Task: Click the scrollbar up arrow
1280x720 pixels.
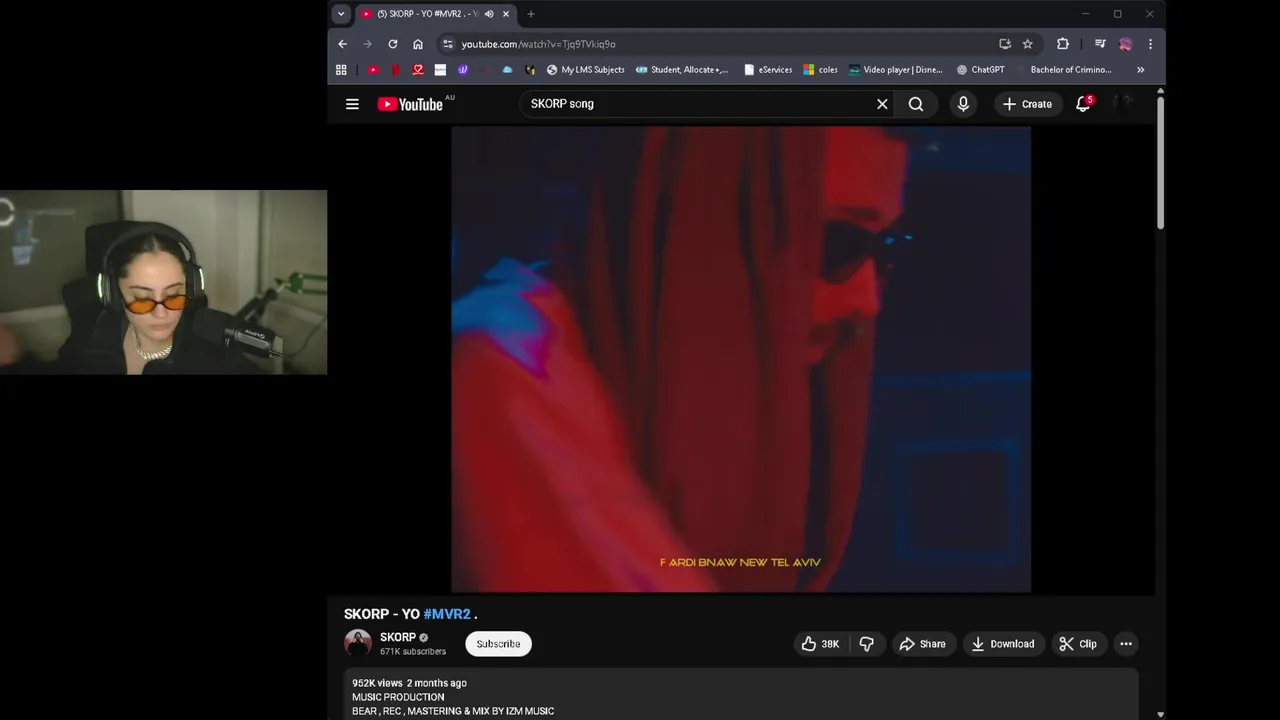Action: (x=1160, y=91)
